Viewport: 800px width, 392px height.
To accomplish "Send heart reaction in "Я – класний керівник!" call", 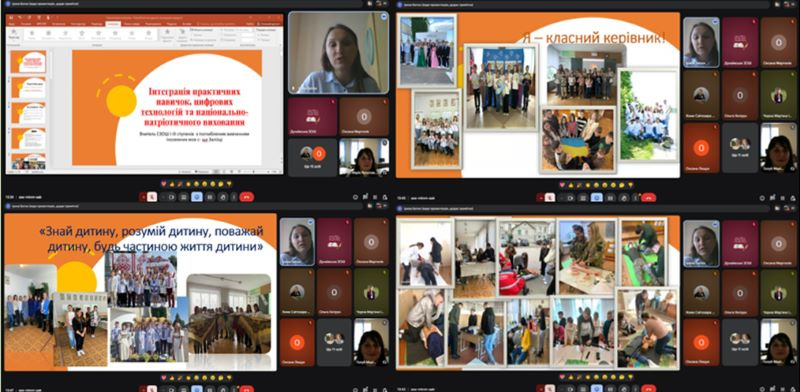I will click(562, 185).
